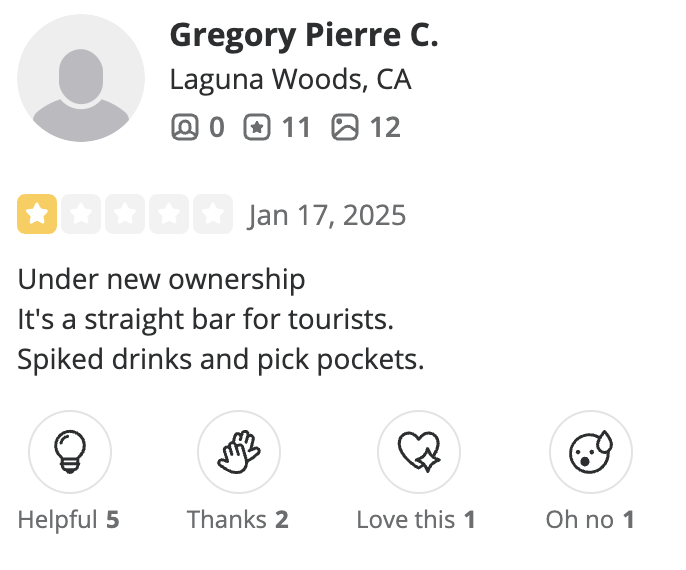Screen dimensions: 686x570
Task: Click the "Helpful 5" label text
Action: pos(69,520)
